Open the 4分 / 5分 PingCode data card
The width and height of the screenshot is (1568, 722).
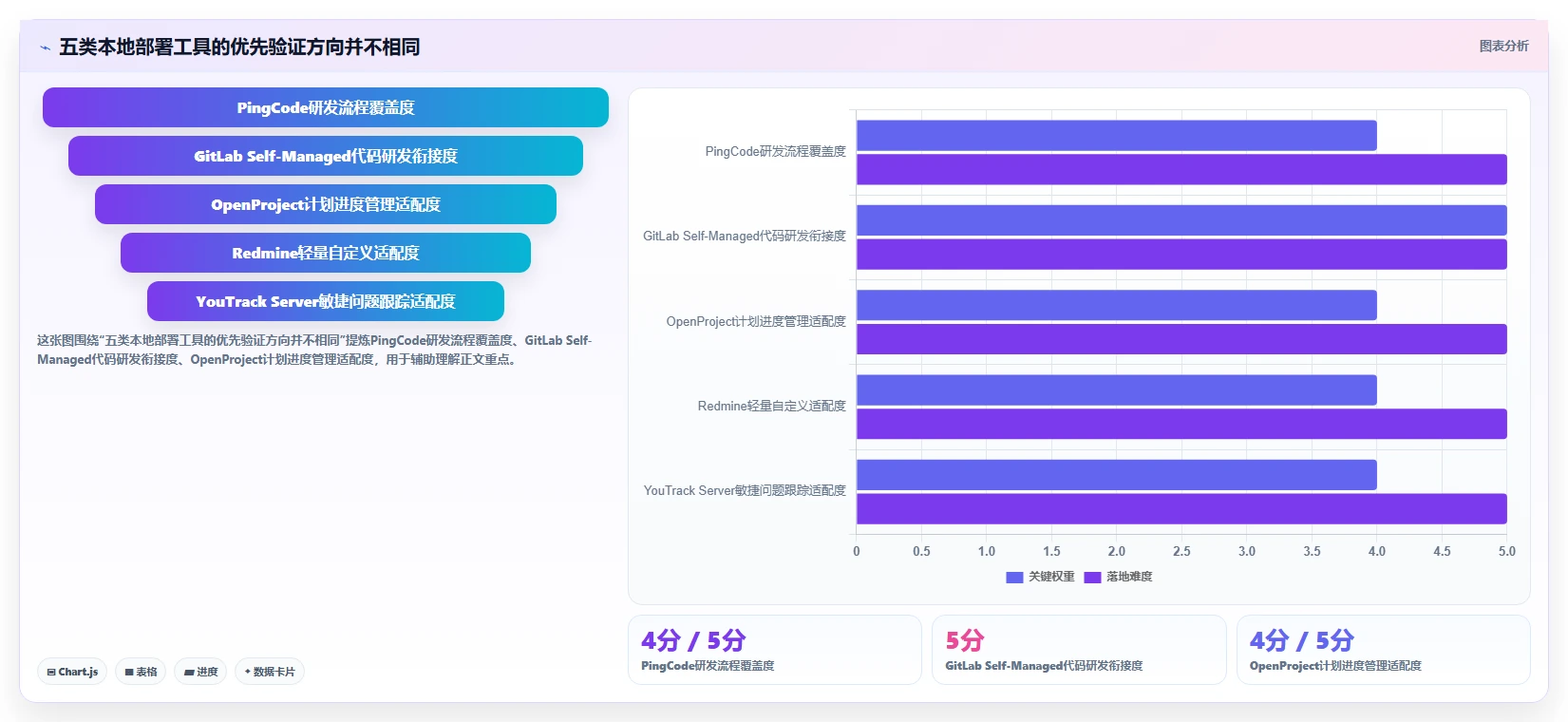pos(775,650)
